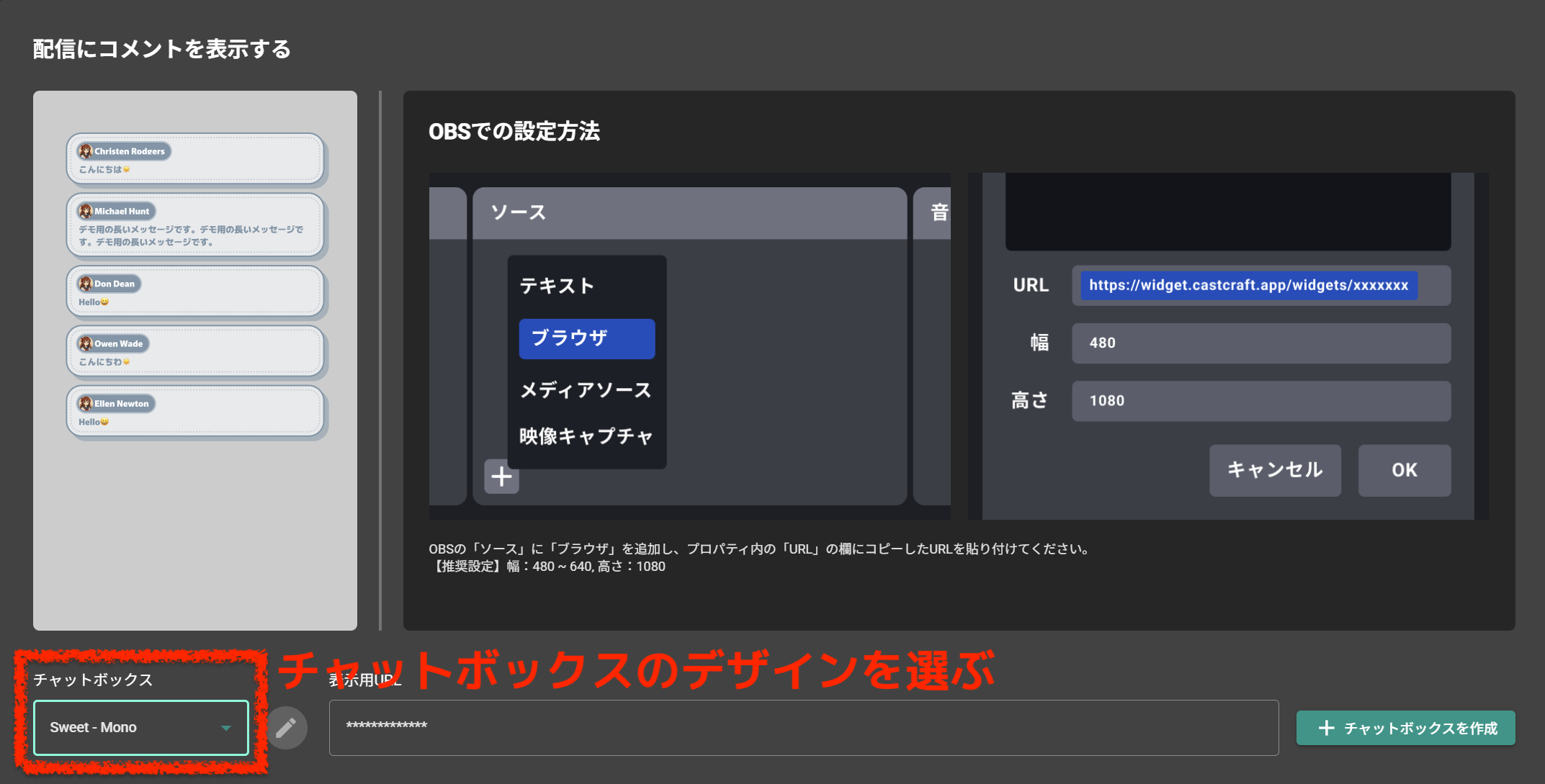Click the チャットボックス label above the dropdown
This screenshot has width=1545, height=784.
[93, 680]
